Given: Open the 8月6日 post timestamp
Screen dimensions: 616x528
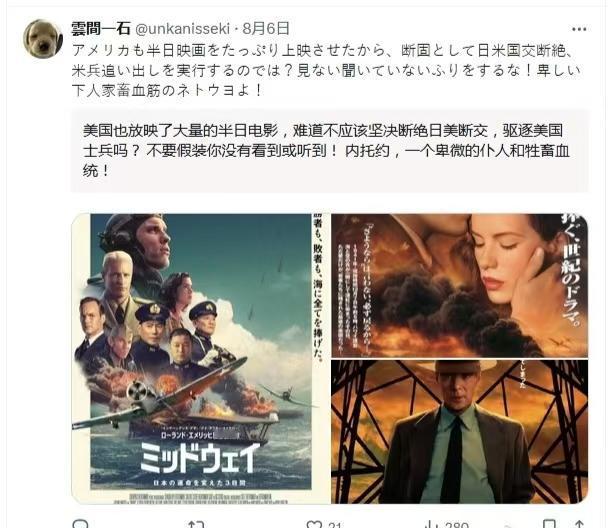Looking at the screenshot, I should click(x=266, y=29).
